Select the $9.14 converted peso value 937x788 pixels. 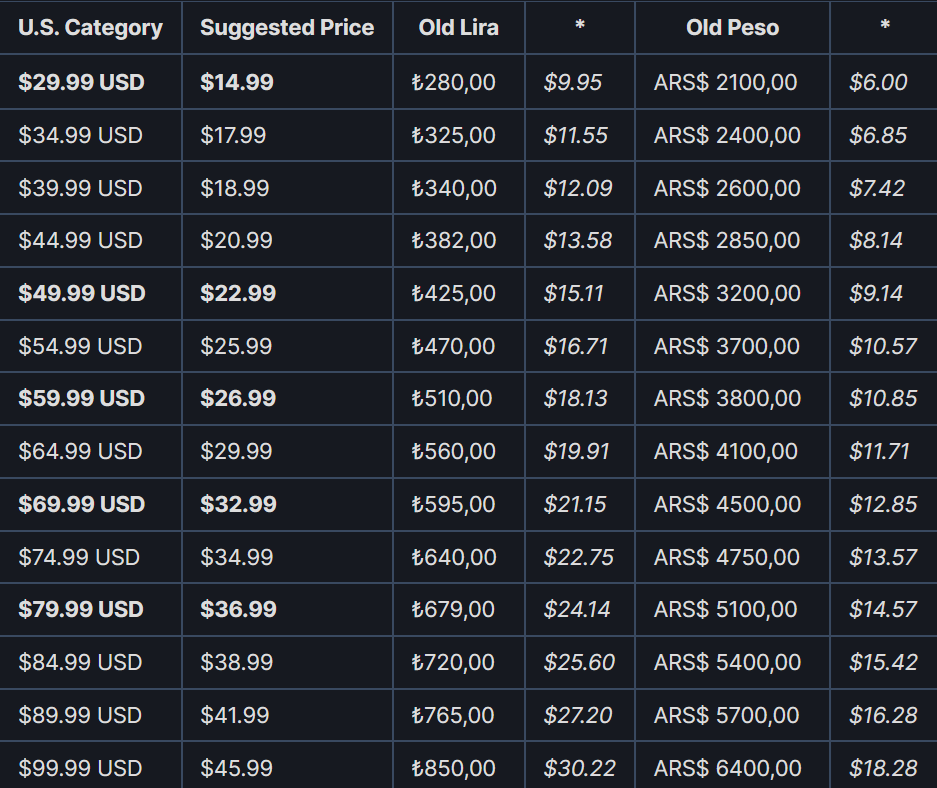coord(876,293)
